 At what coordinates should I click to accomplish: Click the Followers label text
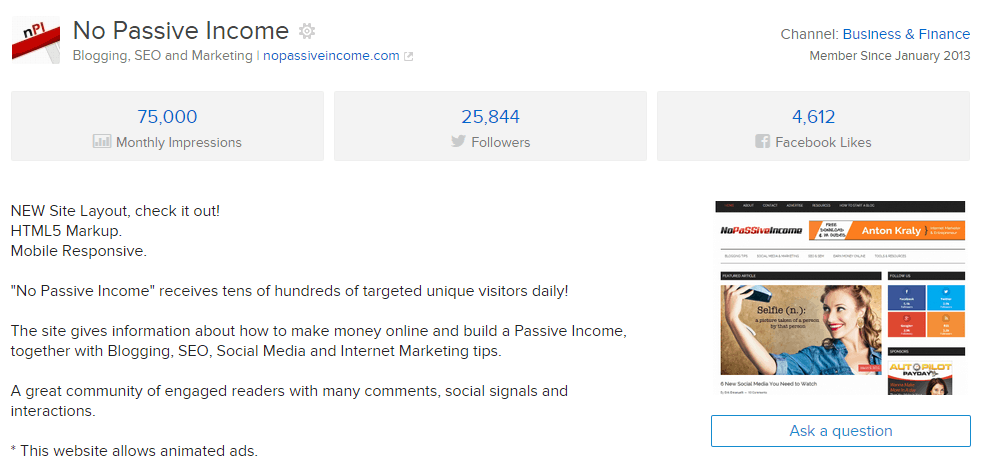(x=501, y=142)
